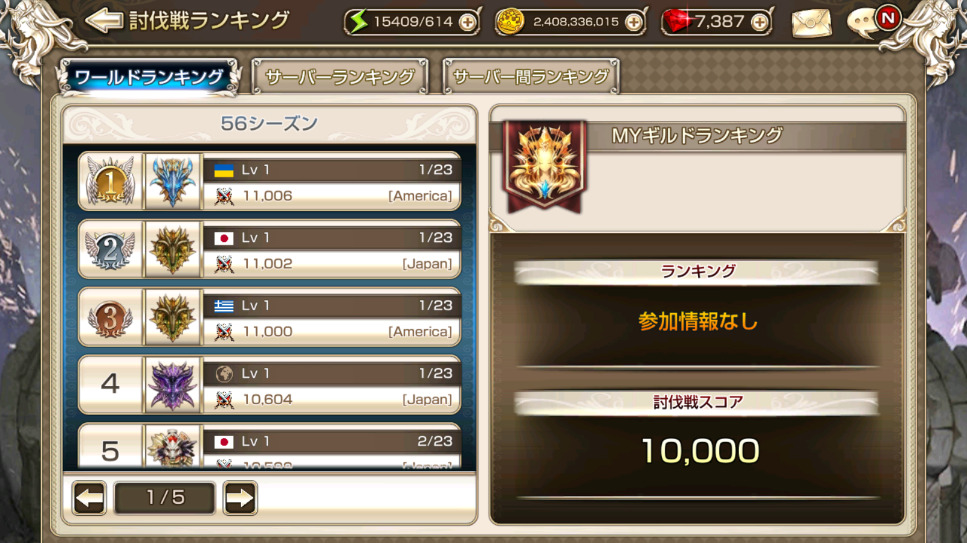Open first place guild entry with 11,006
The width and height of the screenshot is (967, 543).
(x=270, y=181)
